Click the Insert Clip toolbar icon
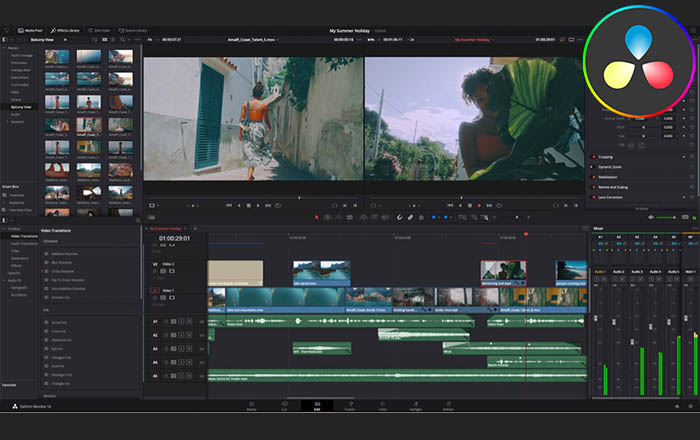700x440 pixels. coord(364,217)
